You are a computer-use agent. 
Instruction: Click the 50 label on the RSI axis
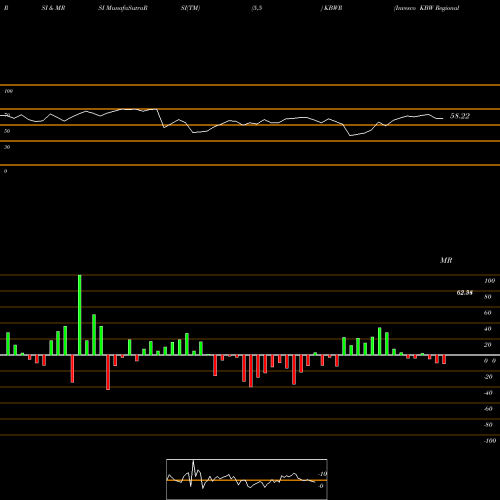coord(7,131)
